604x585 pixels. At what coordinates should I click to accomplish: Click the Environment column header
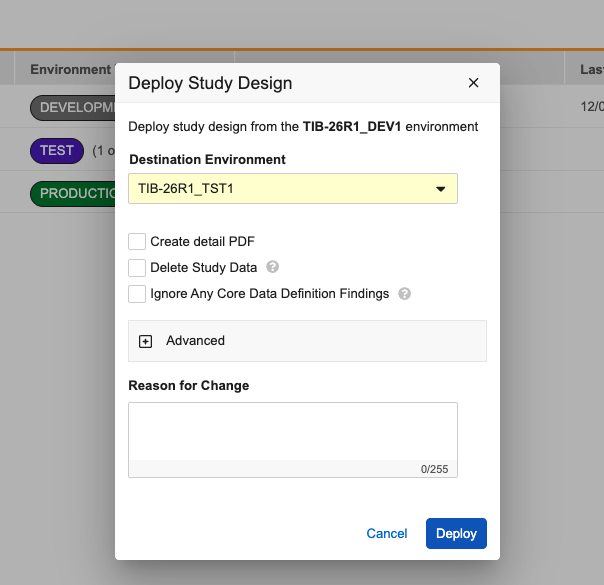point(69,69)
